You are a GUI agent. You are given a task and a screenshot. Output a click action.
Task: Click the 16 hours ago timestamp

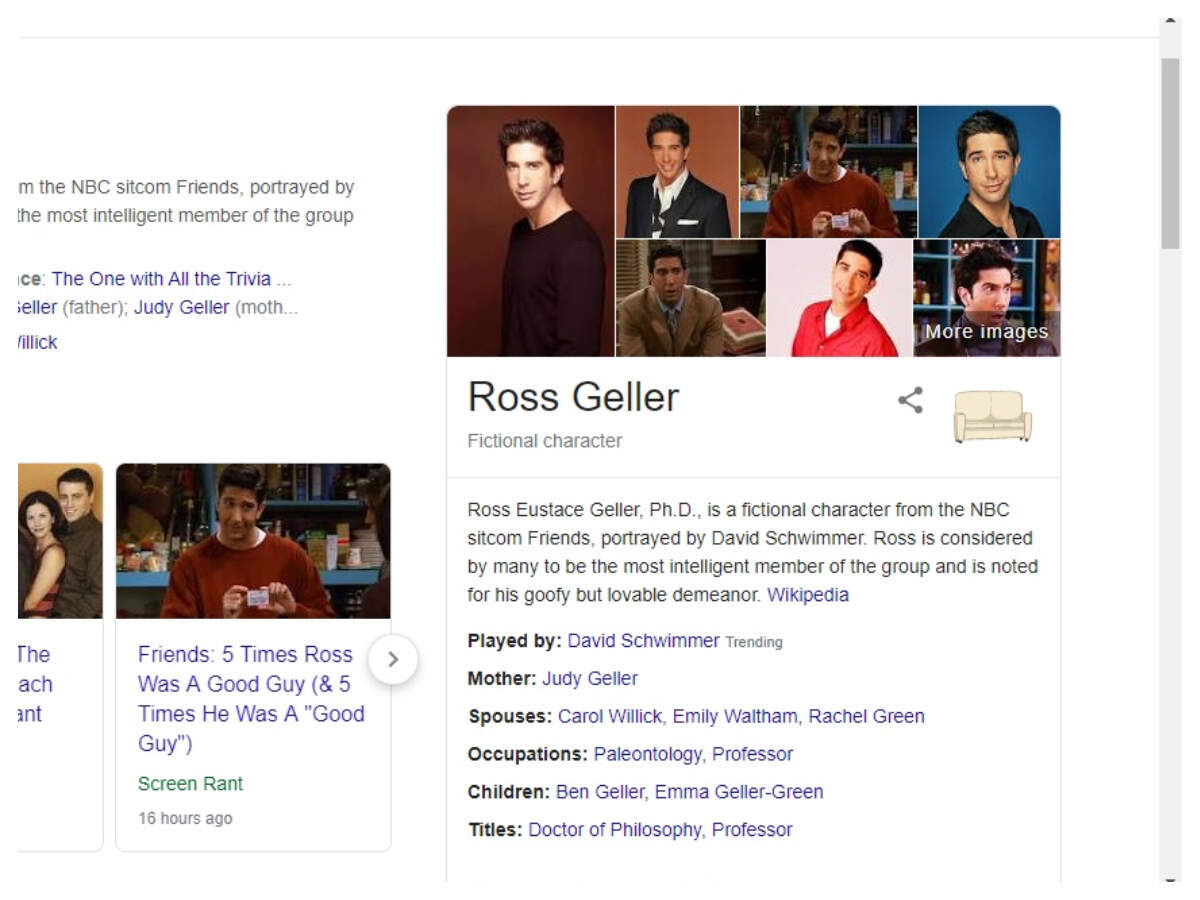click(x=185, y=819)
